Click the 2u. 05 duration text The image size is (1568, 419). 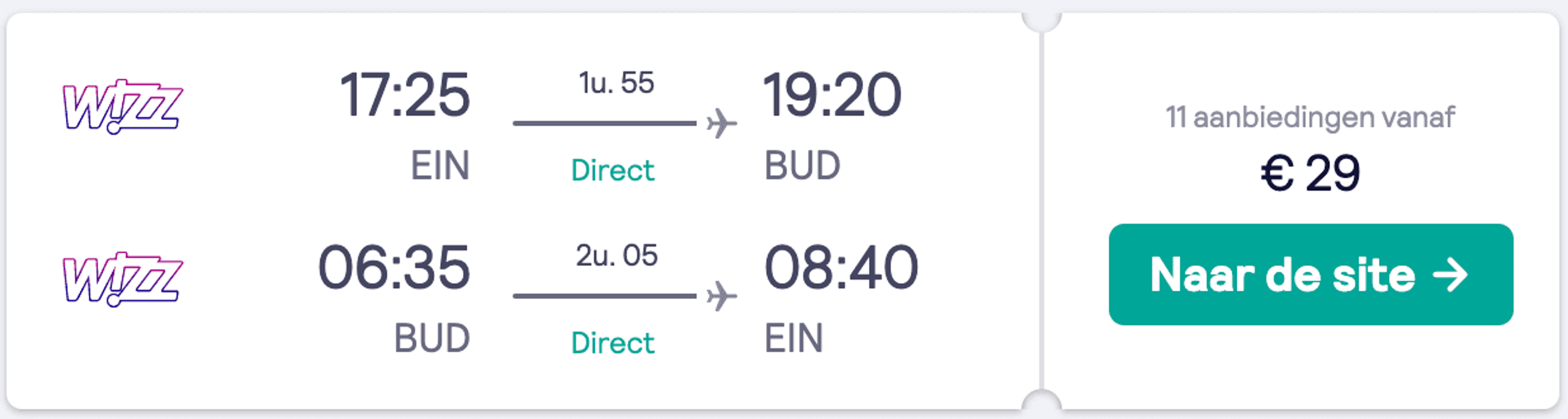point(617,256)
